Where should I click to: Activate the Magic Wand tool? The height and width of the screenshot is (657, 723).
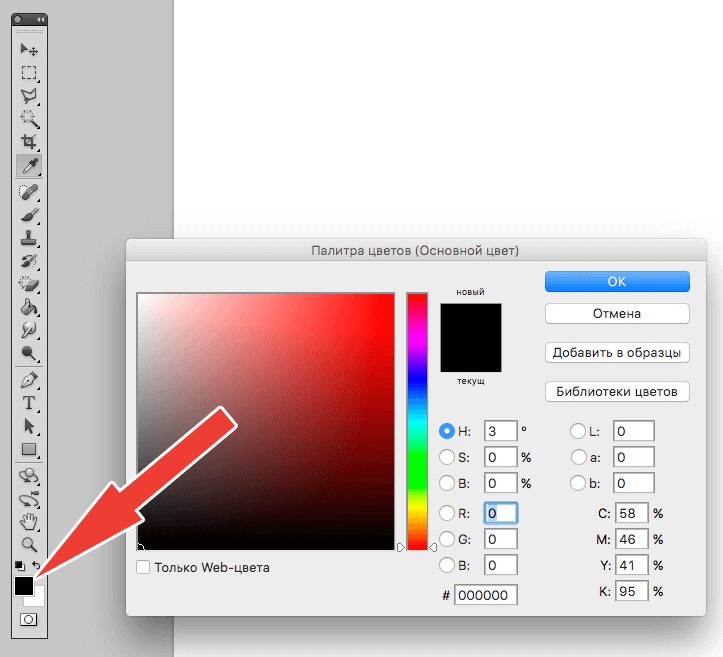click(30, 119)
